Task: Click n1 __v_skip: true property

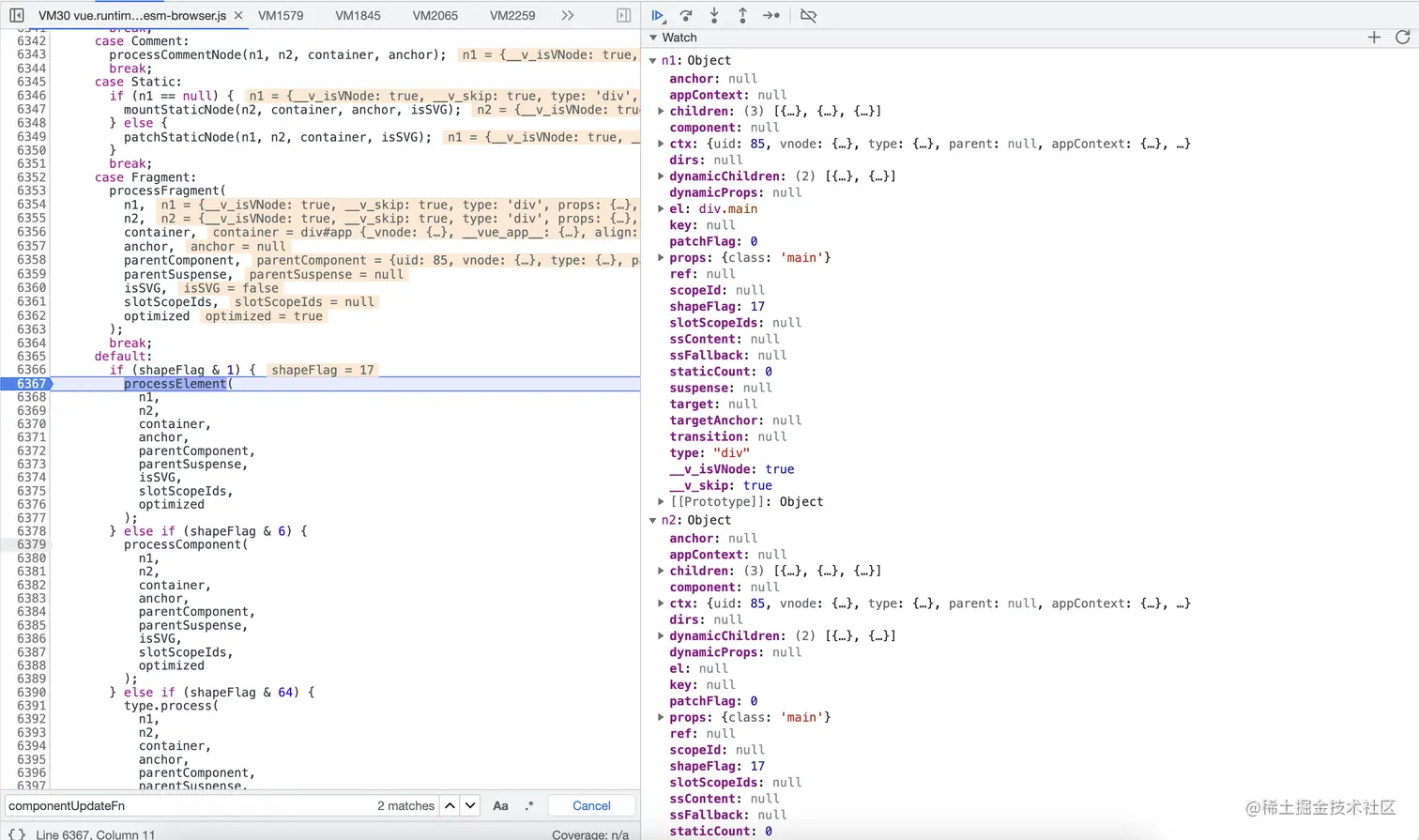Action: click(x=721, y=485)
